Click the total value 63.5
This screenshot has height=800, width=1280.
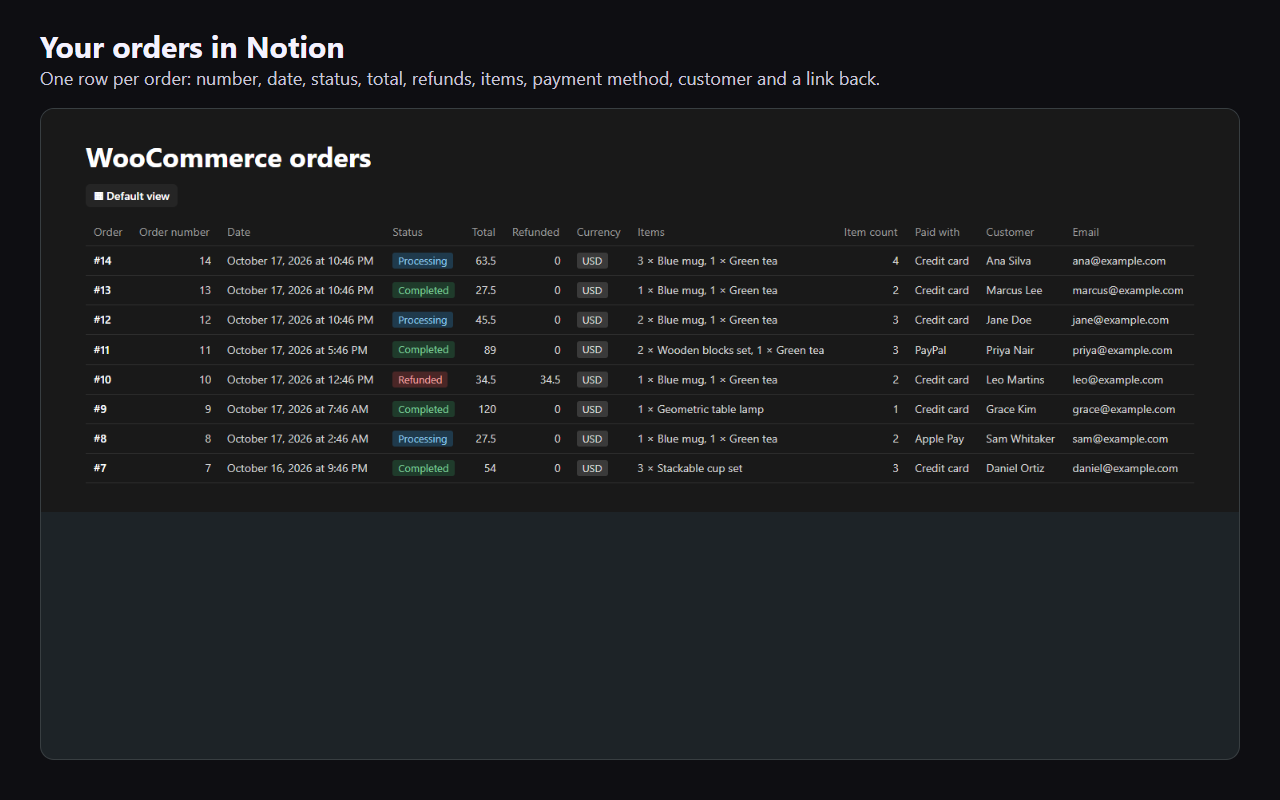(x=486, y=261)
